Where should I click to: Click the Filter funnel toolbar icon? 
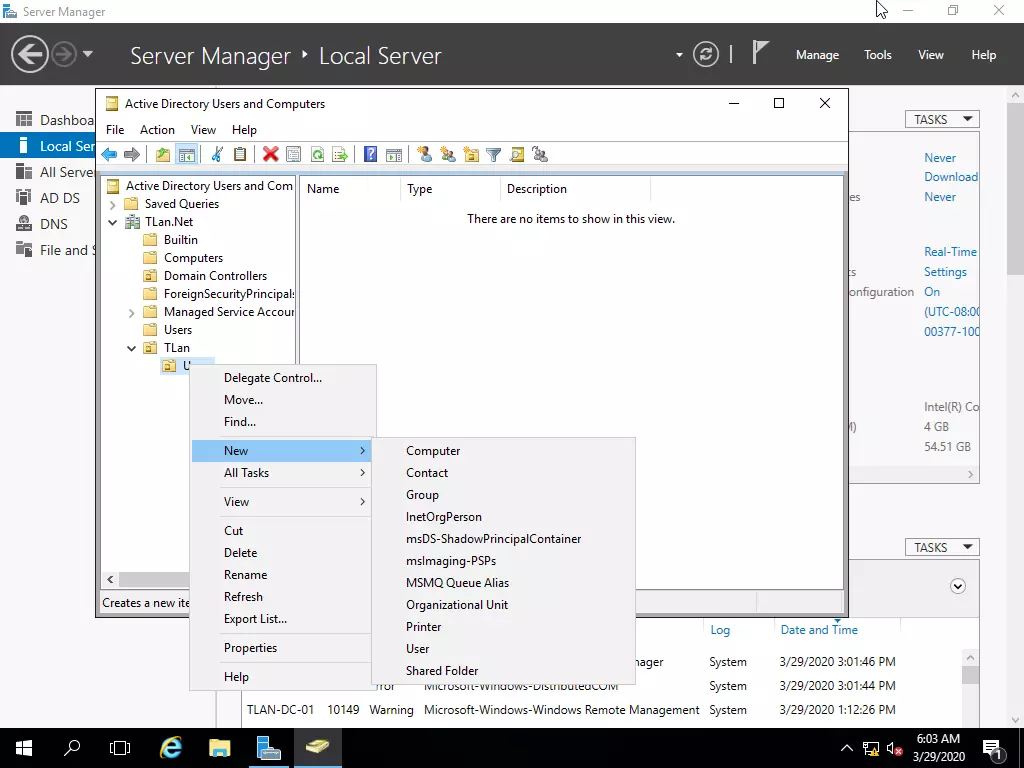[x=494, y=155]
